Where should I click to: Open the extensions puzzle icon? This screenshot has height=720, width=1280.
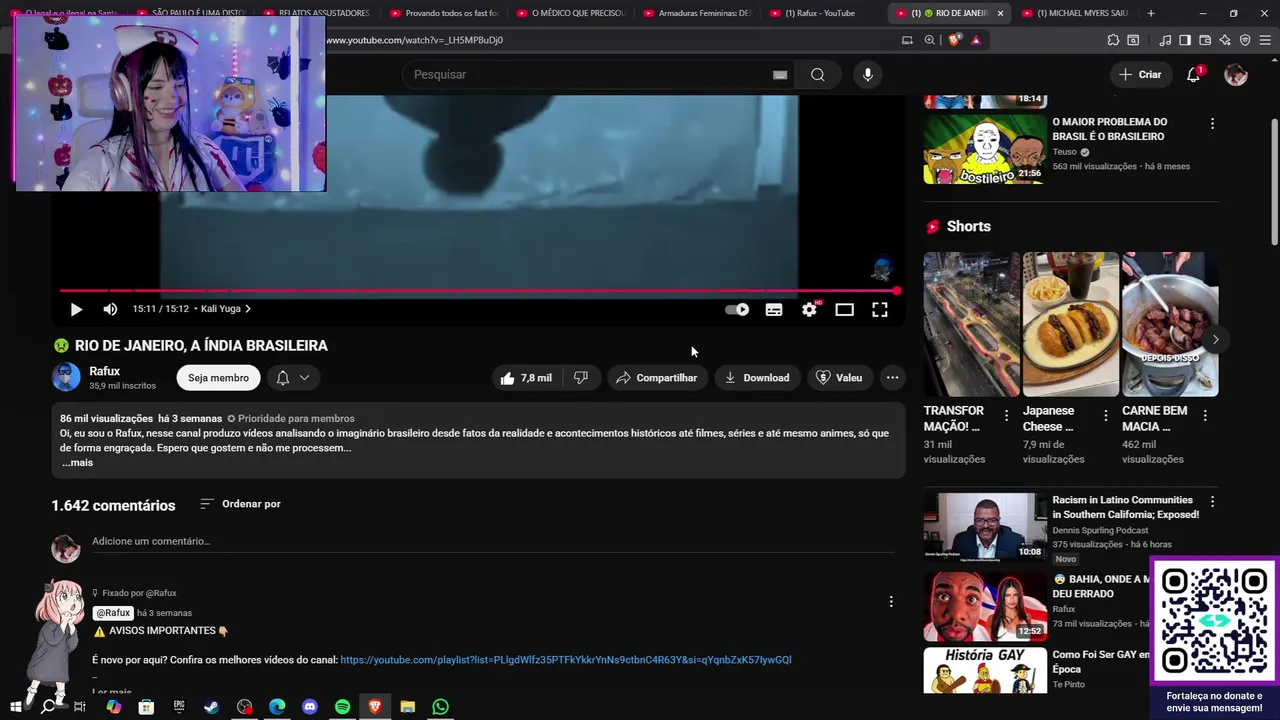click(x=1113, y=40)
